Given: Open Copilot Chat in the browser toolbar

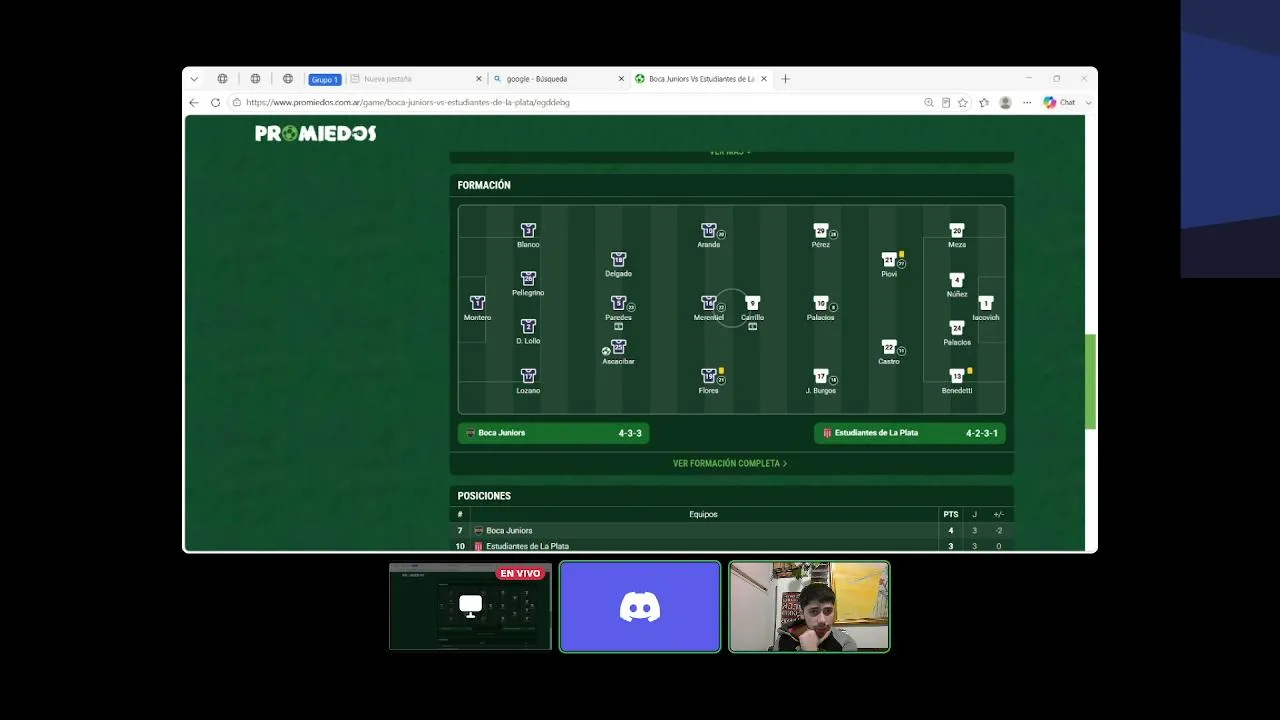Looking at the screenshot, I should tap(1059, 102).
